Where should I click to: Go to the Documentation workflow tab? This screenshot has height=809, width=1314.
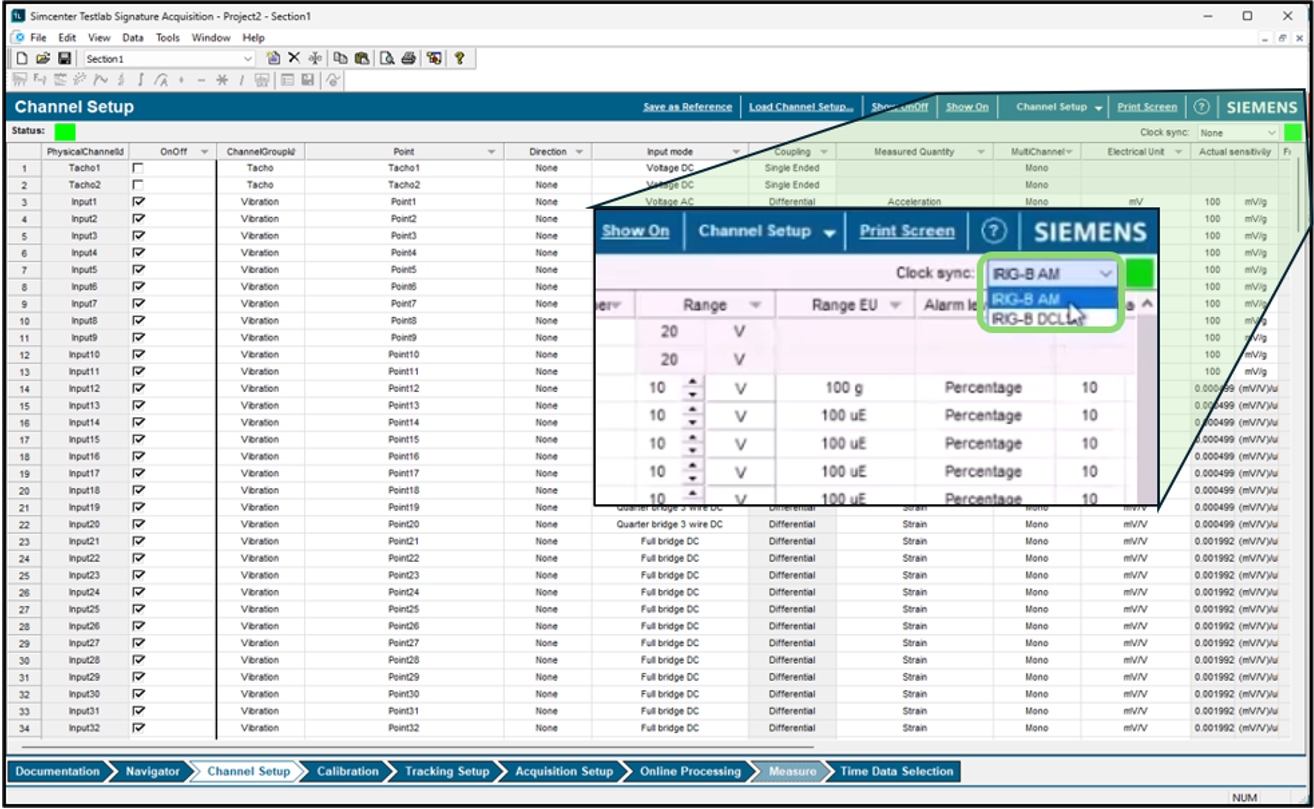point(58,771)
